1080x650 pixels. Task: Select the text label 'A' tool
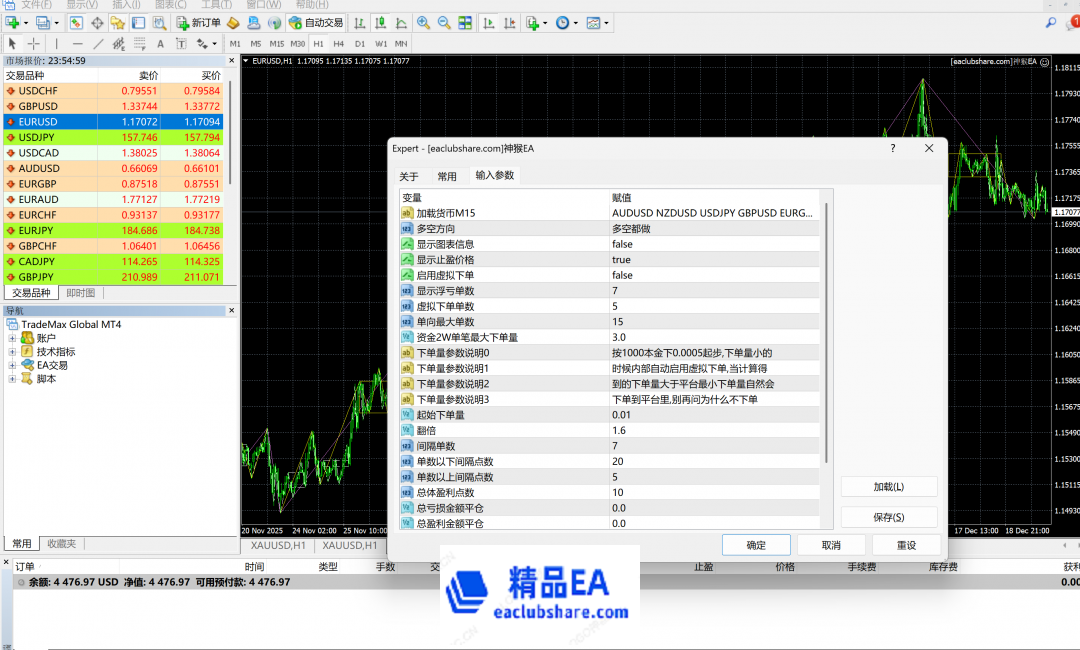160,44
